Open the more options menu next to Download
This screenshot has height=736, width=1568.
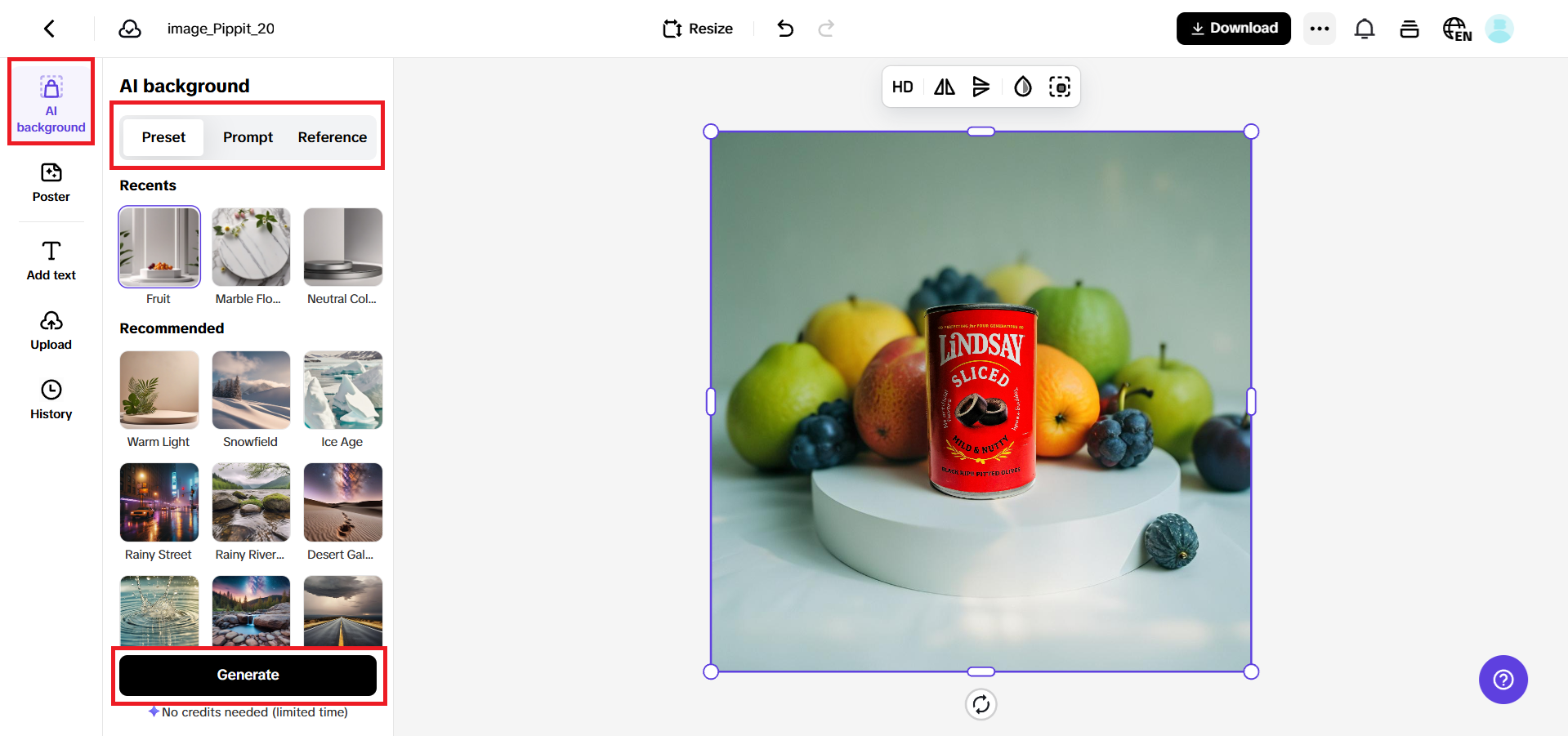tap(1318, 28)
